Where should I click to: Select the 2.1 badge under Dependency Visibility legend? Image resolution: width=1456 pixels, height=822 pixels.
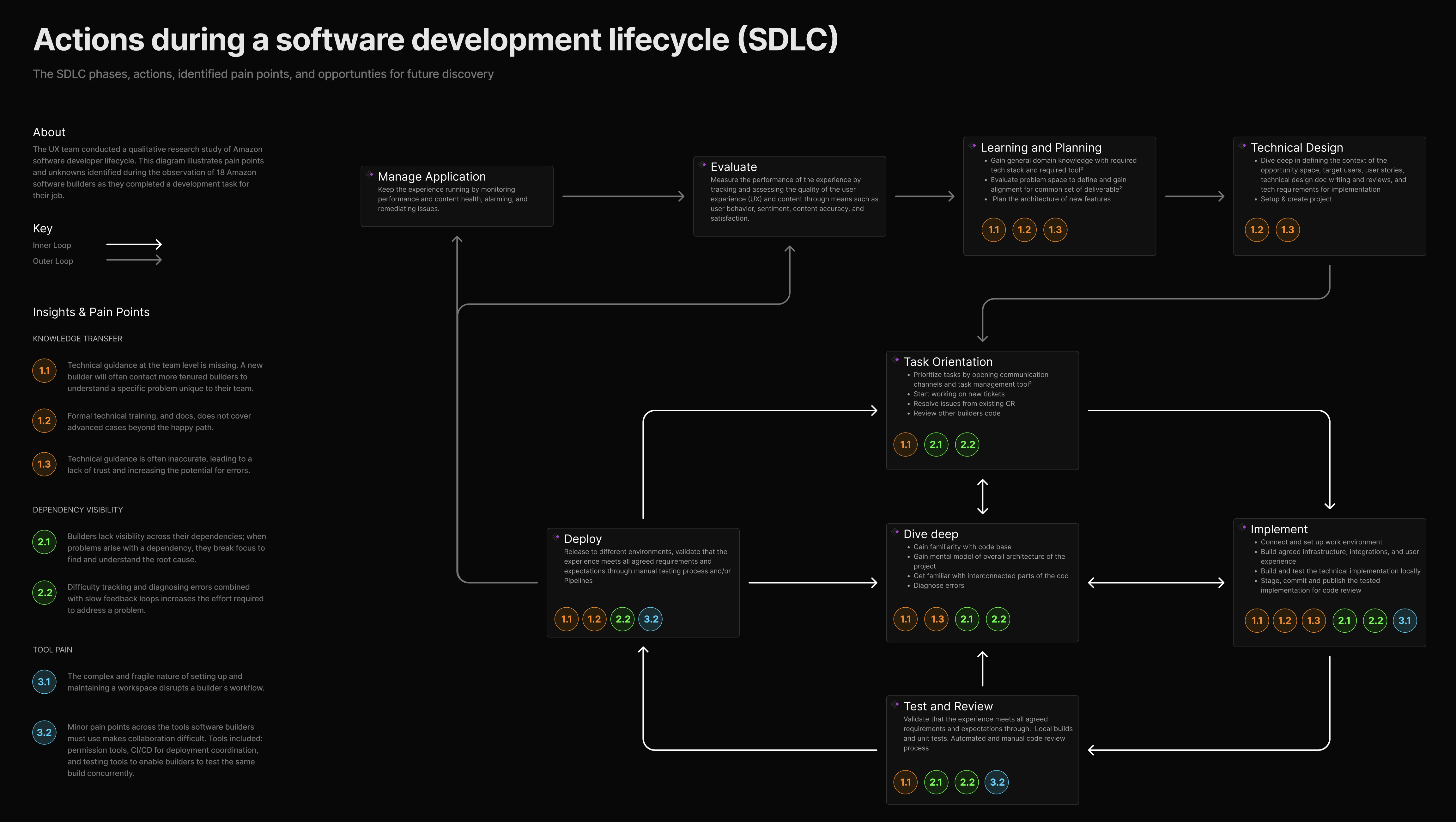pos(44,542)
